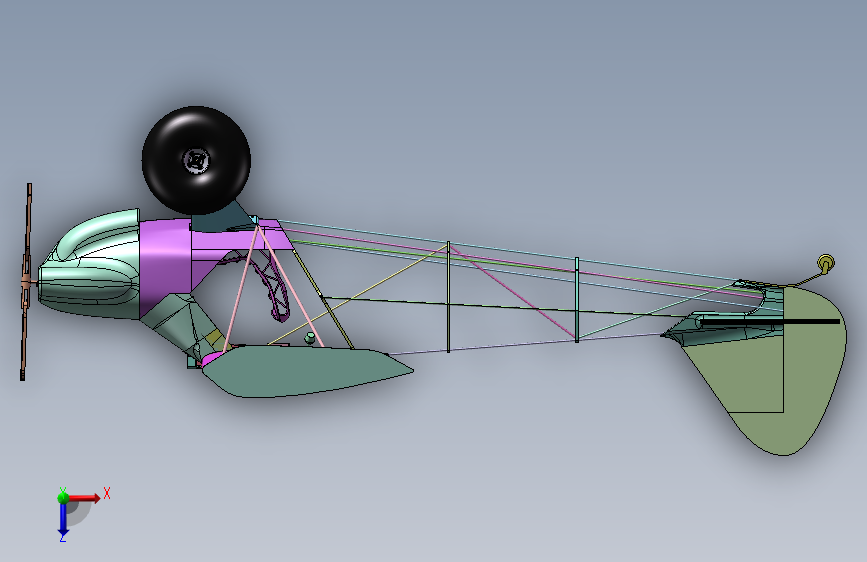Select the small yellow tail wheel
This screenshot has width=867, height=562.
(826, 263)
